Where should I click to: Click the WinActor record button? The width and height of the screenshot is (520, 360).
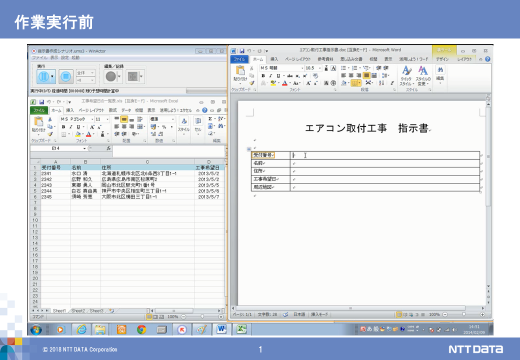[x=110, y=76]
